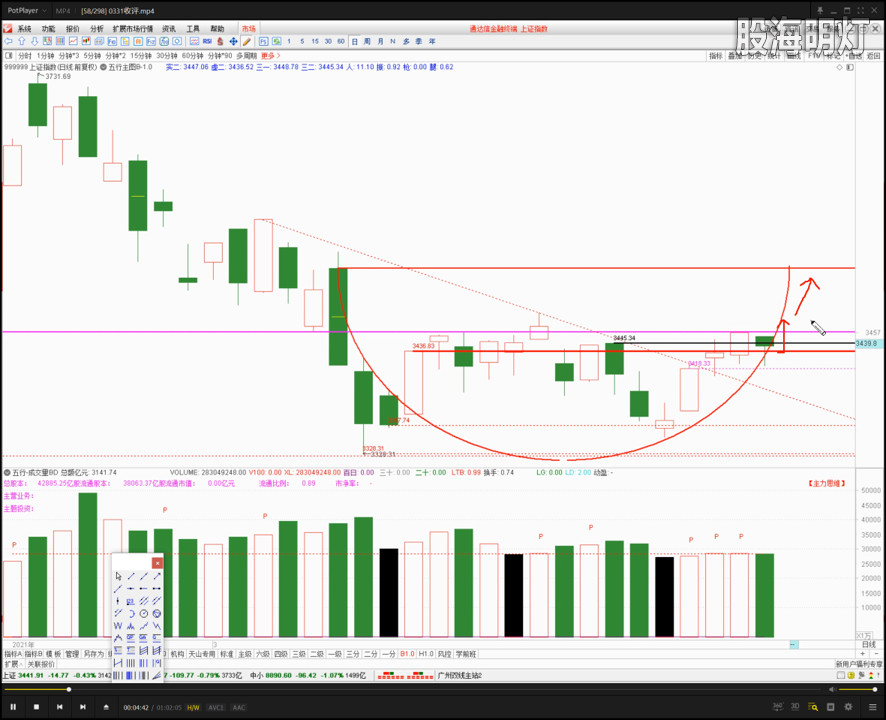Click the up arrow toolbar icon
The height and width of the screenshot is (720, 886).
pos(21,41)
